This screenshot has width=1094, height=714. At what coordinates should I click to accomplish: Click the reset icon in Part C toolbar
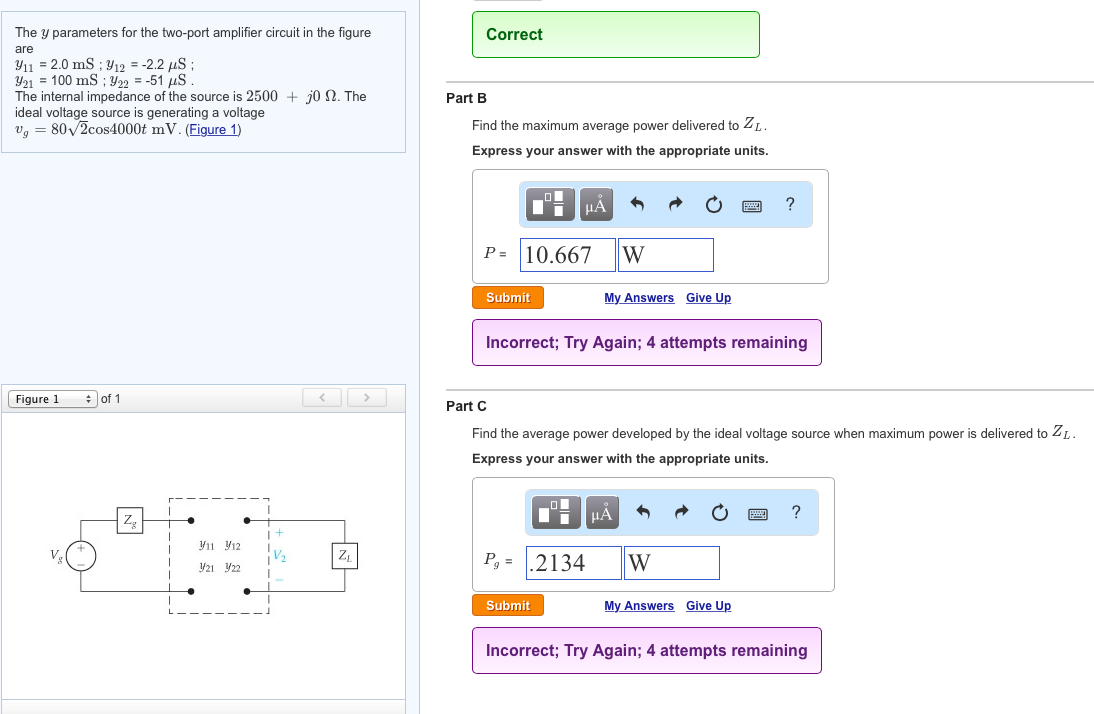[x=719, y=514]
